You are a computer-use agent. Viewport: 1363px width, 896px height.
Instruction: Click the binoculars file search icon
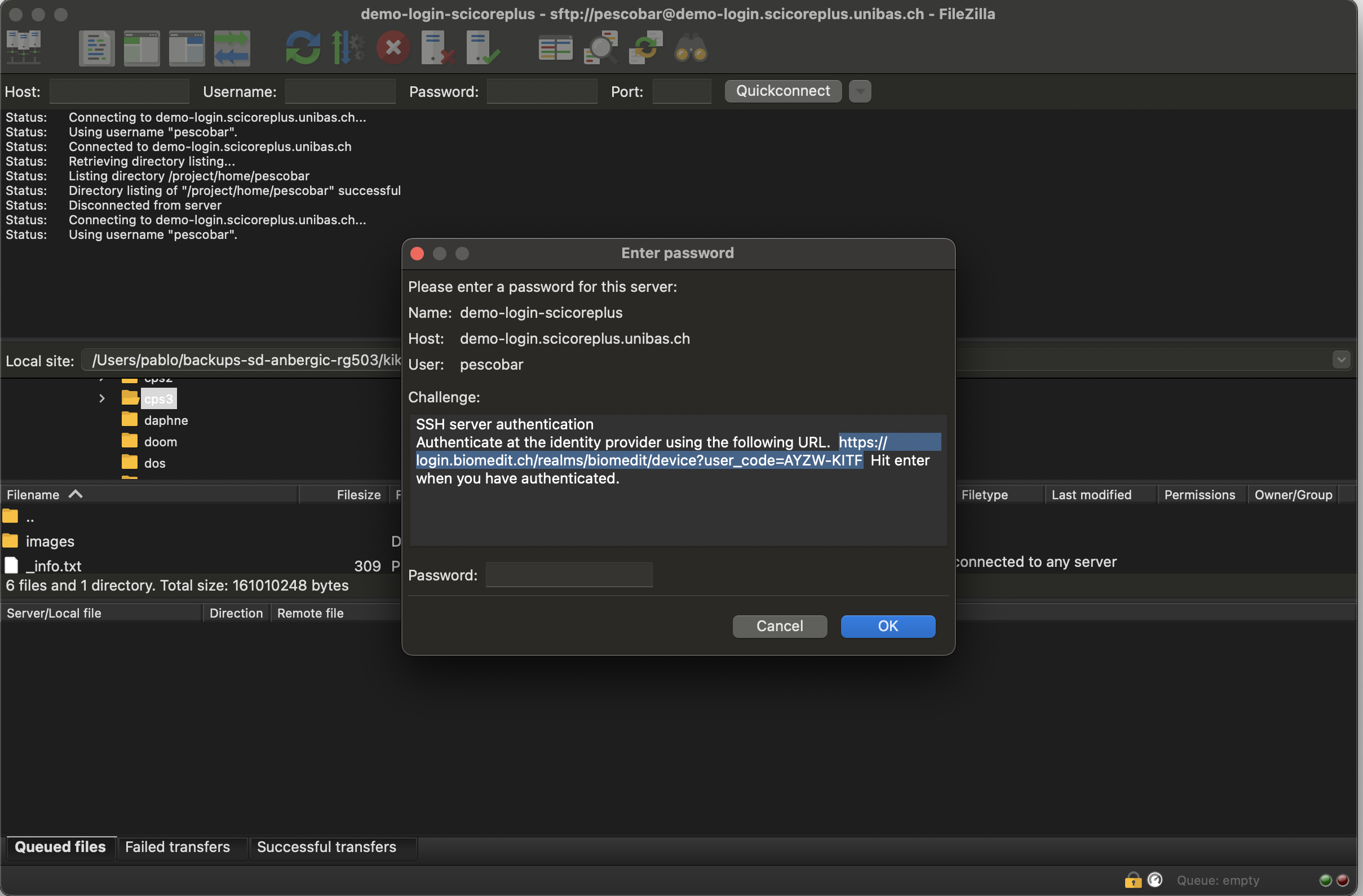click(691, 48)
